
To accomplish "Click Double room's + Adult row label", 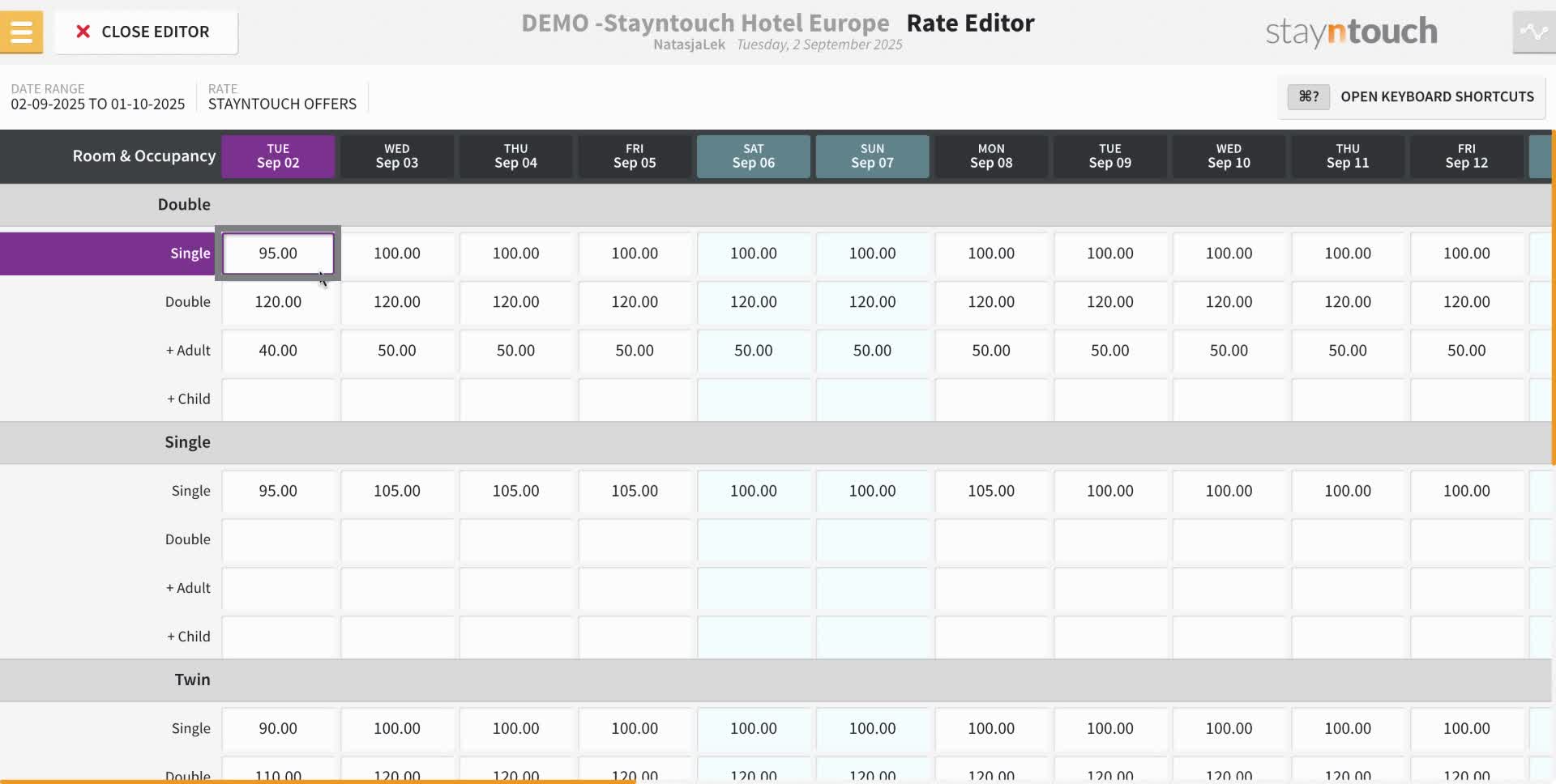I will pos(188,351).
